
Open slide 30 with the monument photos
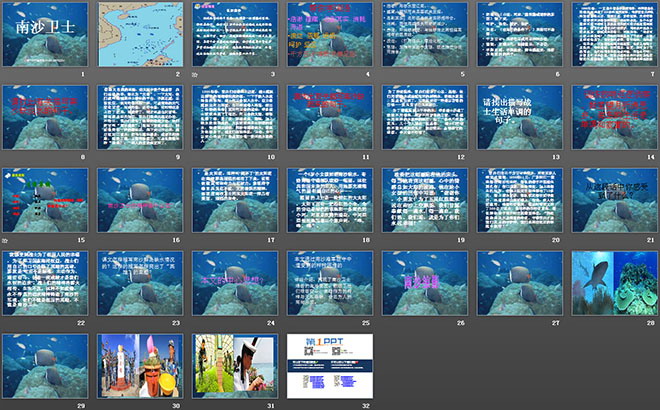click(x=138, y=366)
